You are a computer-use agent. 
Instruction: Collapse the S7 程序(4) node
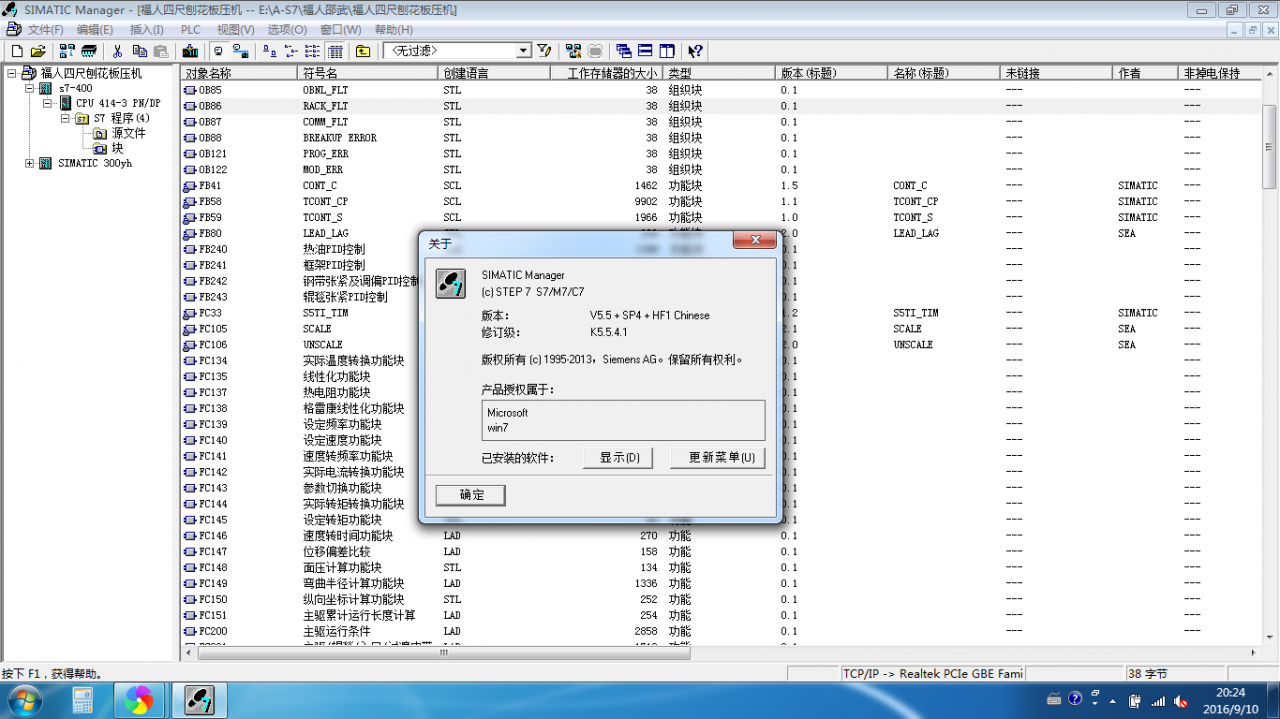point(65,118)
